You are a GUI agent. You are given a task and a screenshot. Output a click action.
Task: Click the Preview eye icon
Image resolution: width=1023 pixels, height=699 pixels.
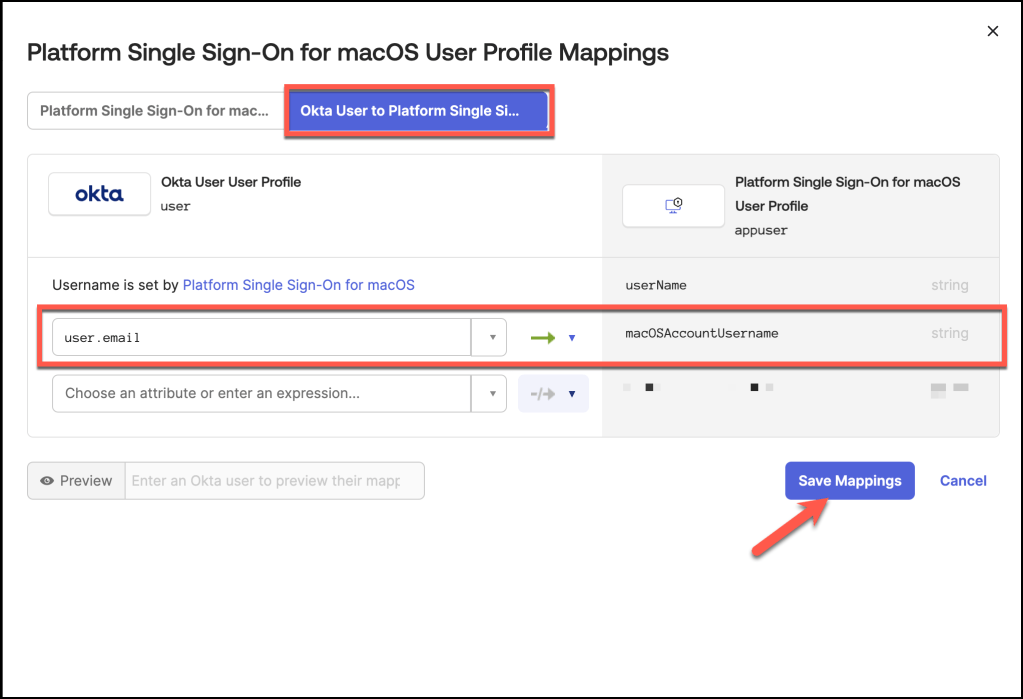coord(47,481)
